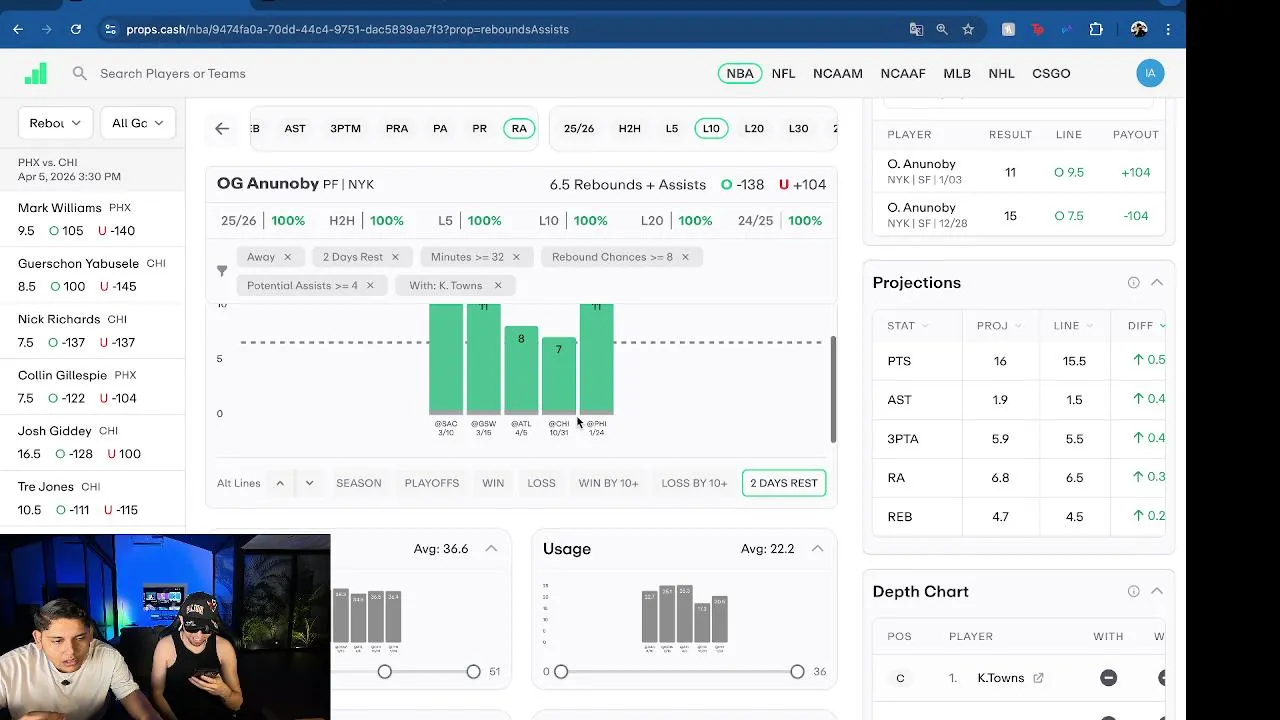Switch to the MLB league tab
The width and height of the screenshot is (1280, 720).
pos(957,73)
